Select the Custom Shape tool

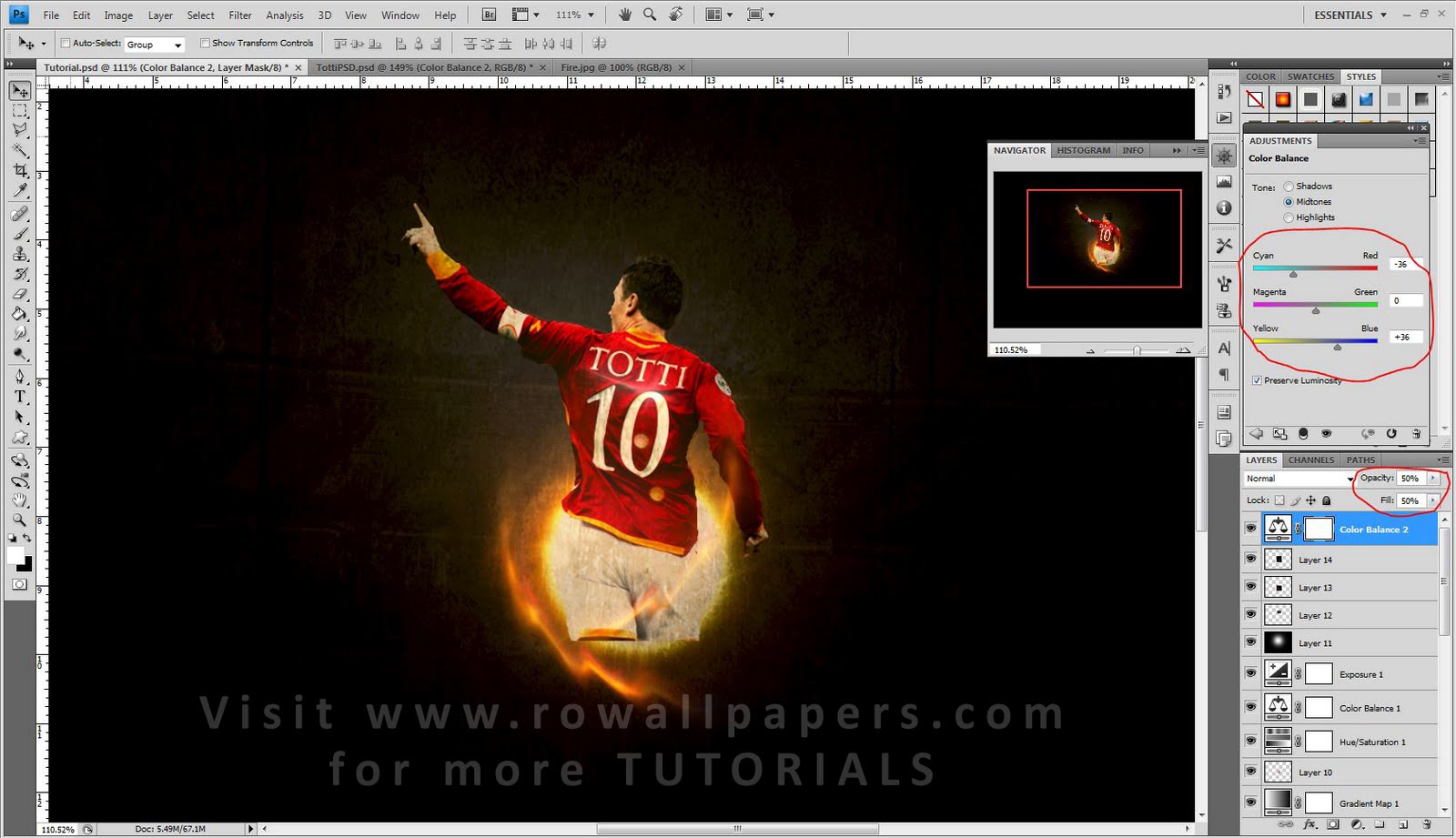point(20,437)
